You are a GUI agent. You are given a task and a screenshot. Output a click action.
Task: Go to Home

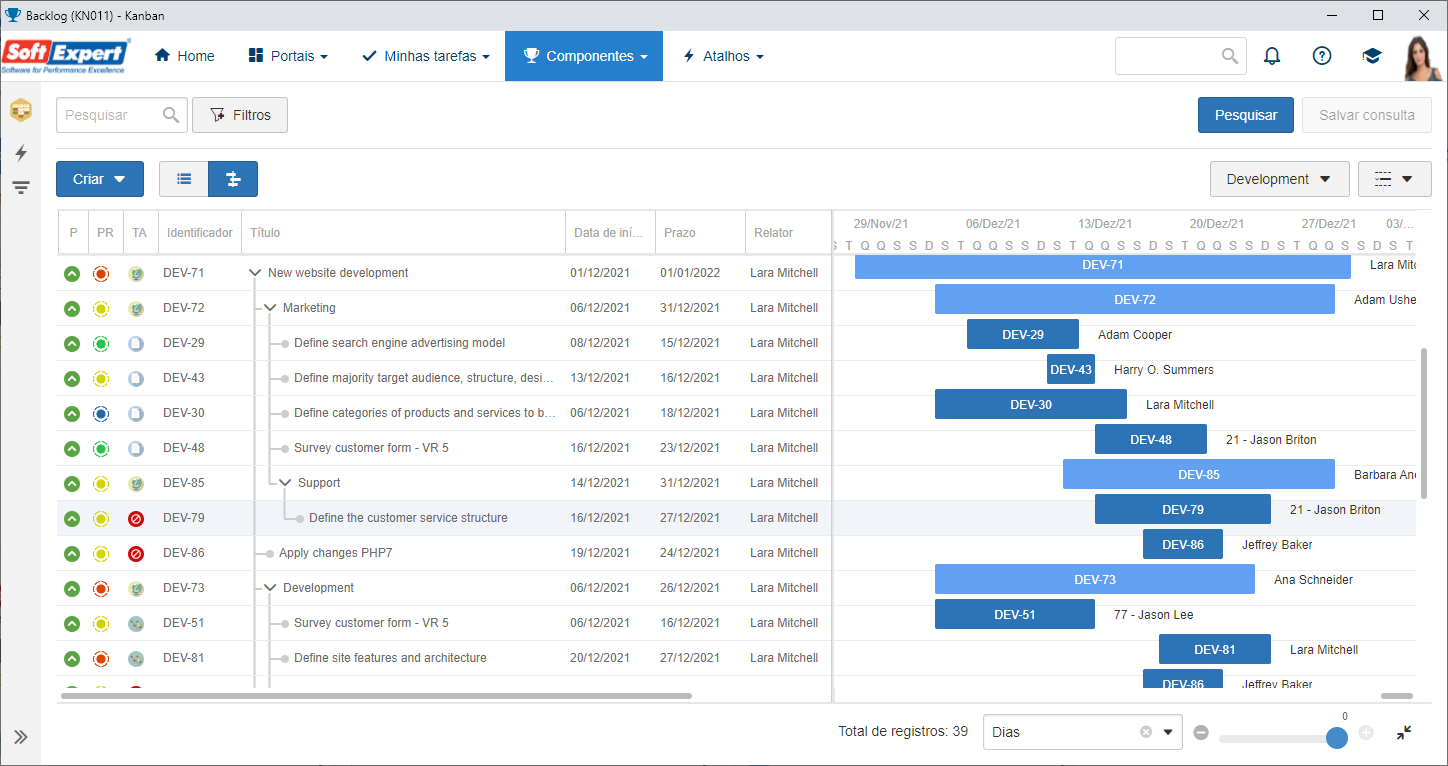click(185, 56)
